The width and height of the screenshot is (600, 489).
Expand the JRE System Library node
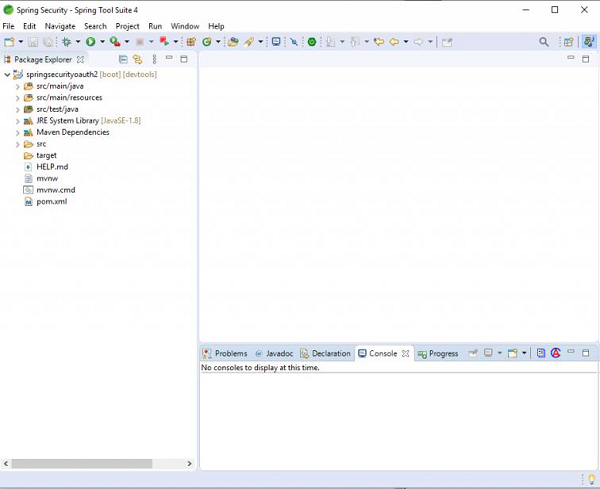click(18, 121)
